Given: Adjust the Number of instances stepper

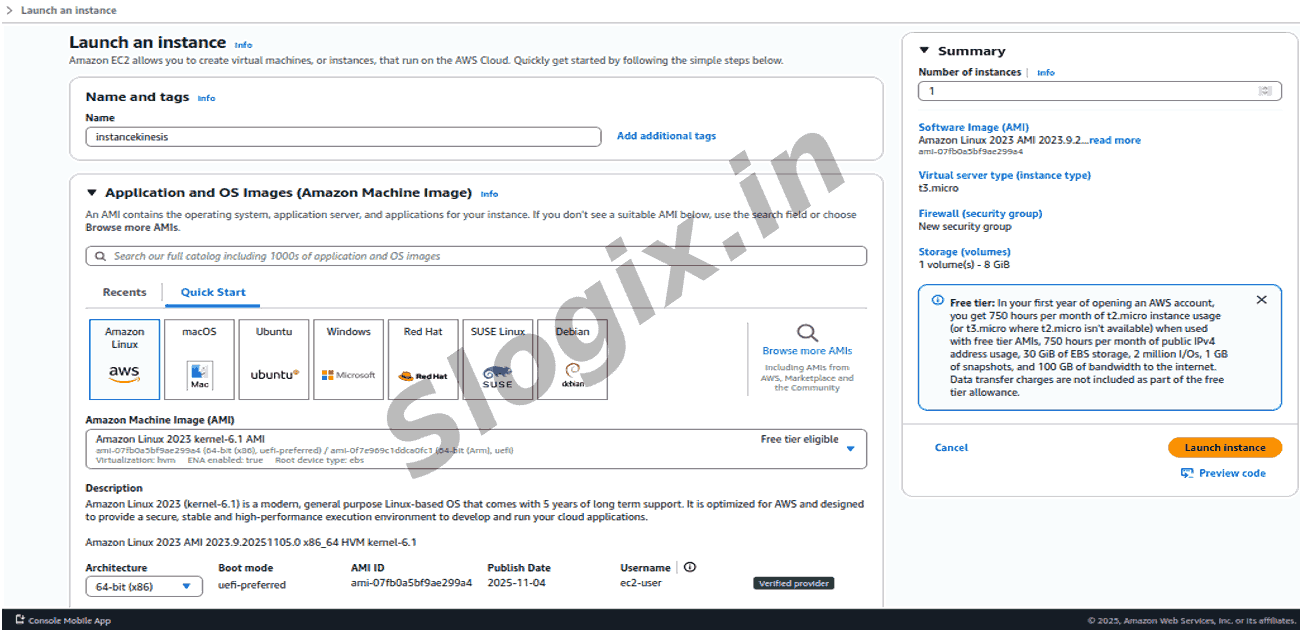Looking at the screenshot, I should pos(1265,91).
